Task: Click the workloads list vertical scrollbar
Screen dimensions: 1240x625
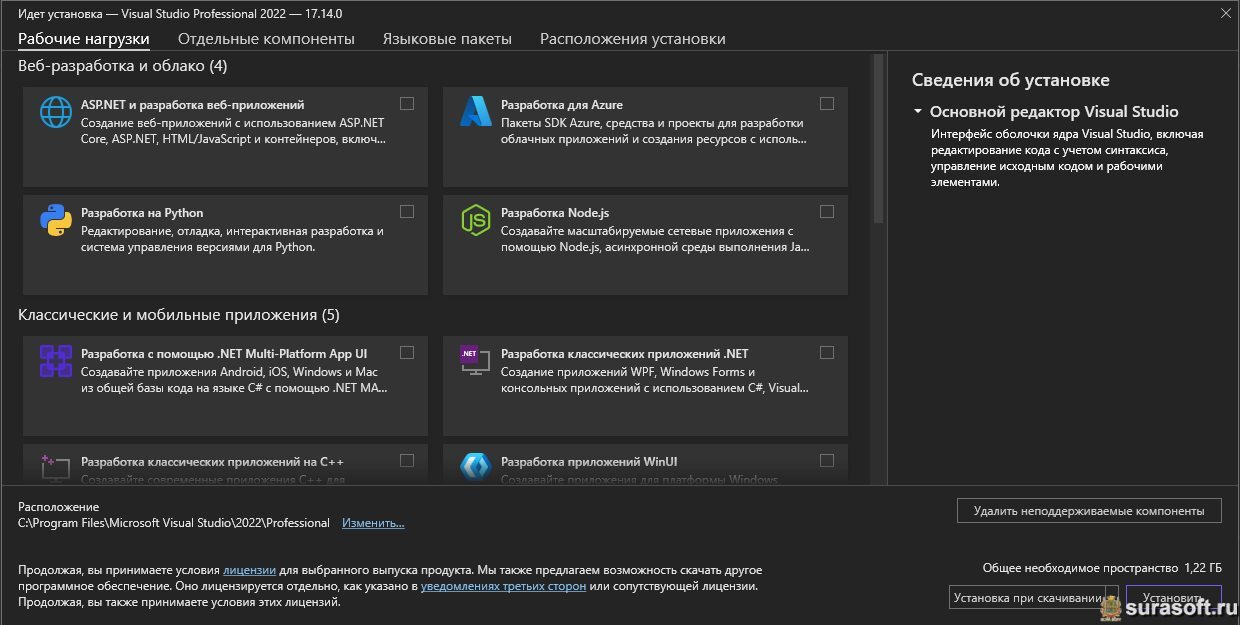Action: coord(878,140)
